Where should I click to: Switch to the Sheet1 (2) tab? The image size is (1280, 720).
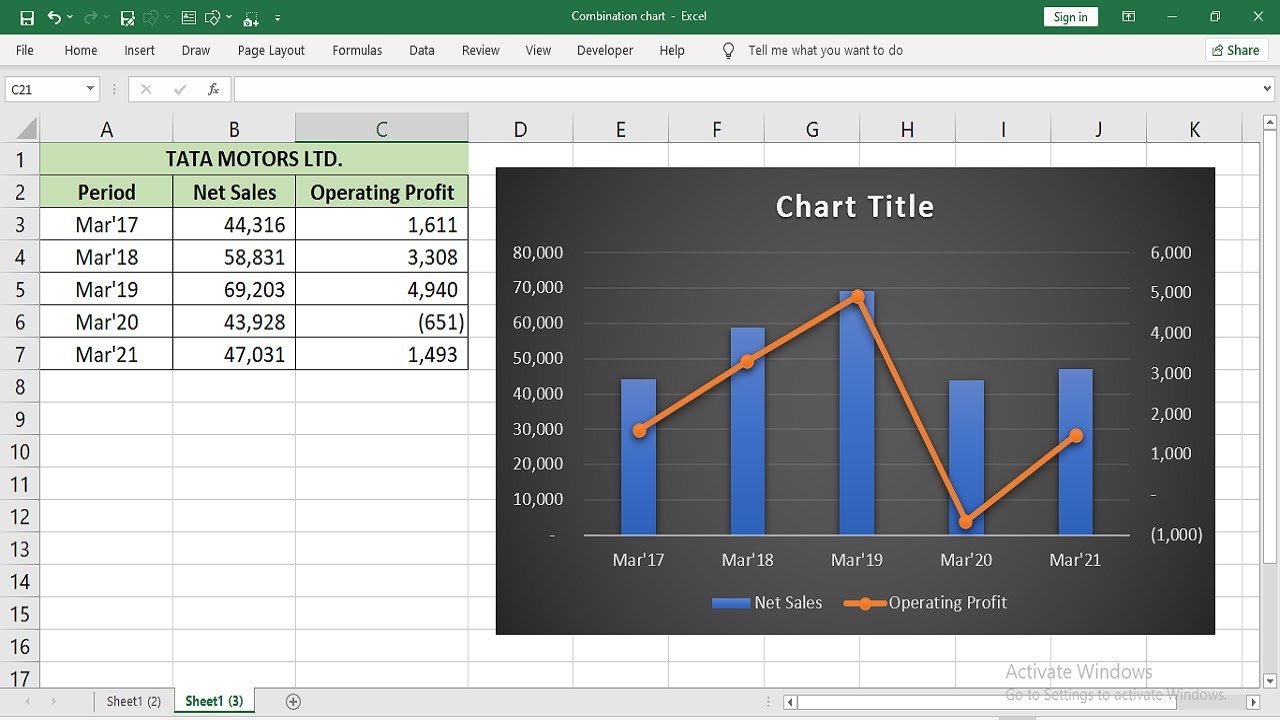pyautogui.click(x=134, y=702)
